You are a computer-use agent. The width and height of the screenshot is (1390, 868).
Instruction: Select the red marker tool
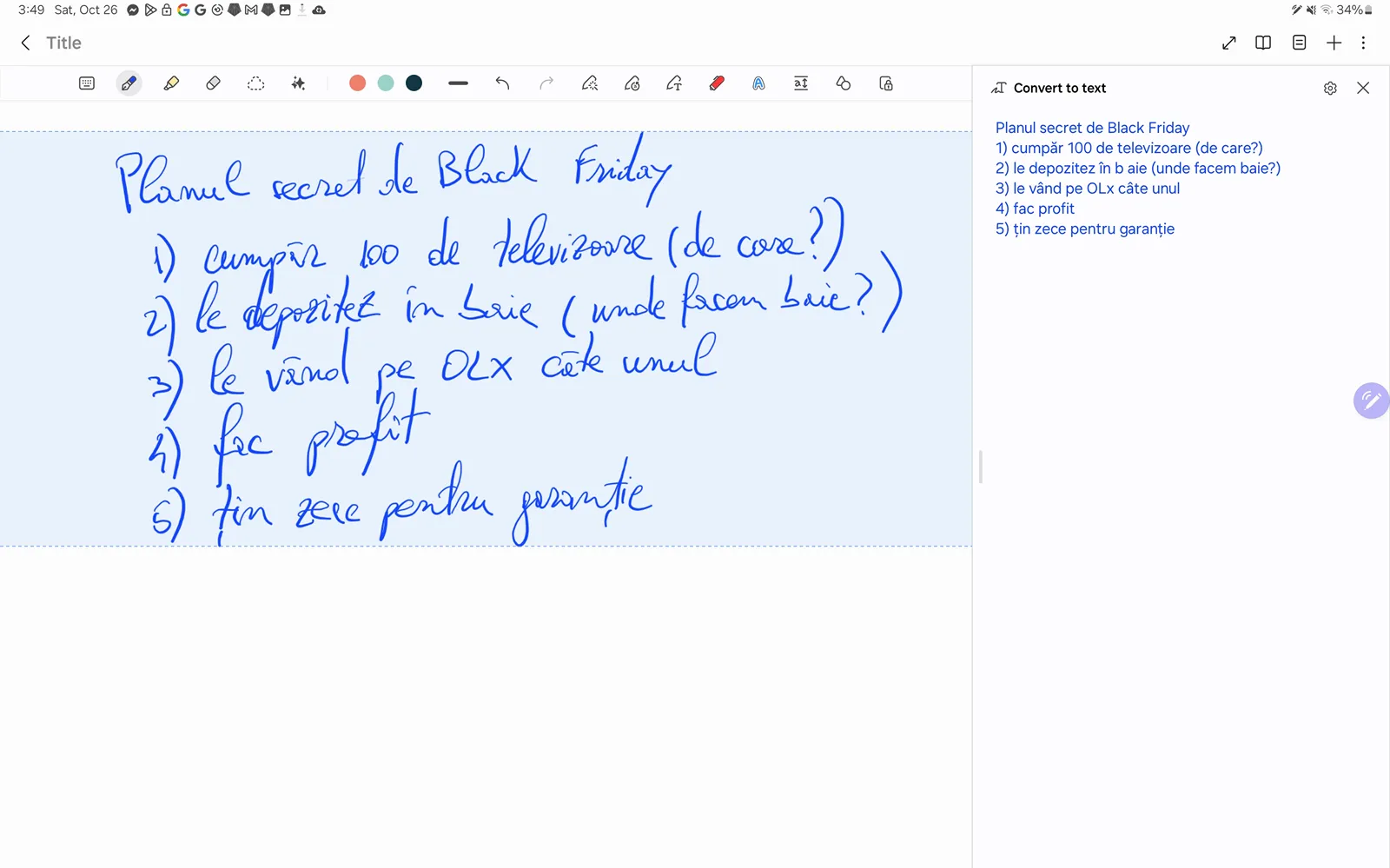pos(717,83)
